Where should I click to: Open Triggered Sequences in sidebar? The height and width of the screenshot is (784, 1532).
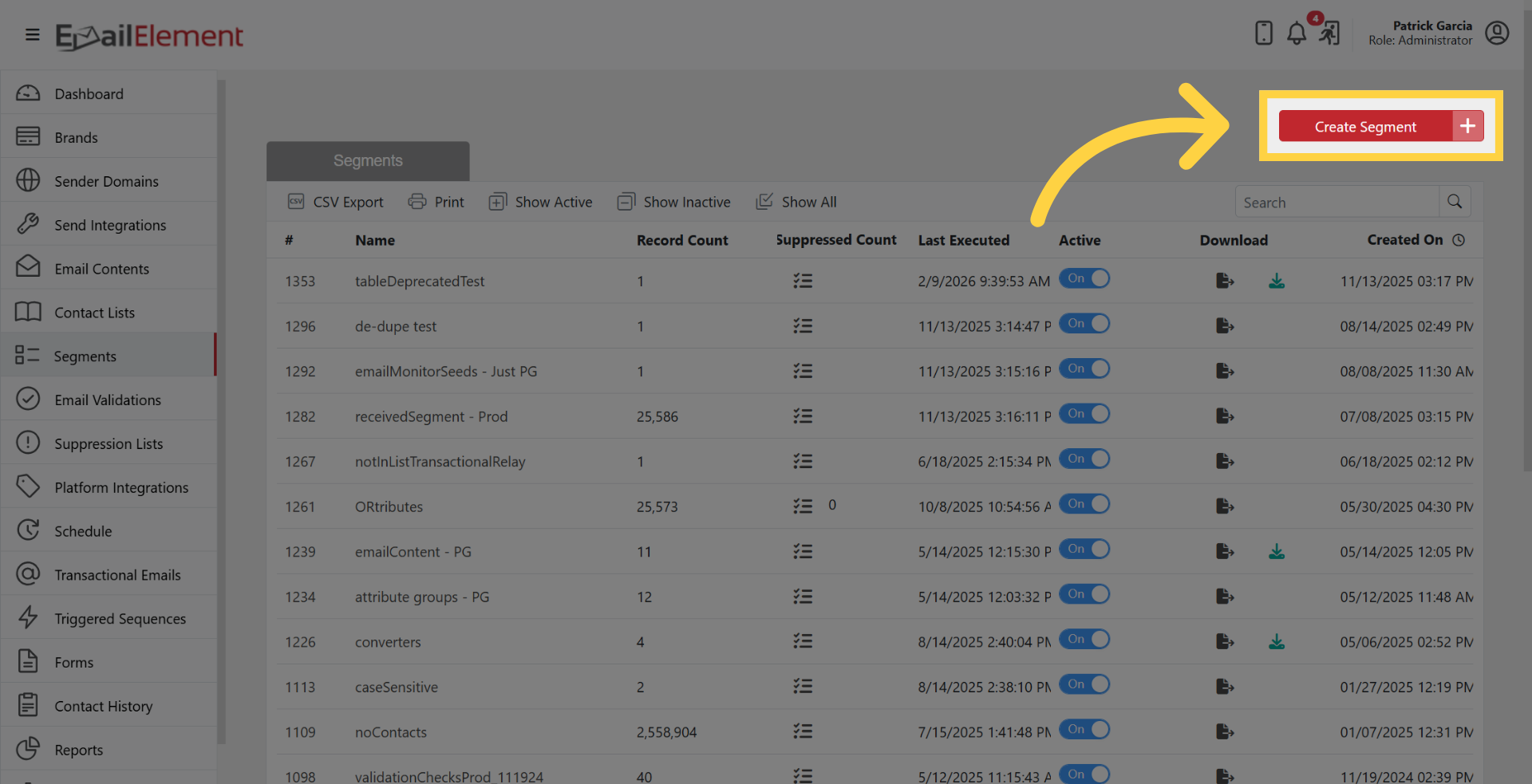tap(109, 619)
